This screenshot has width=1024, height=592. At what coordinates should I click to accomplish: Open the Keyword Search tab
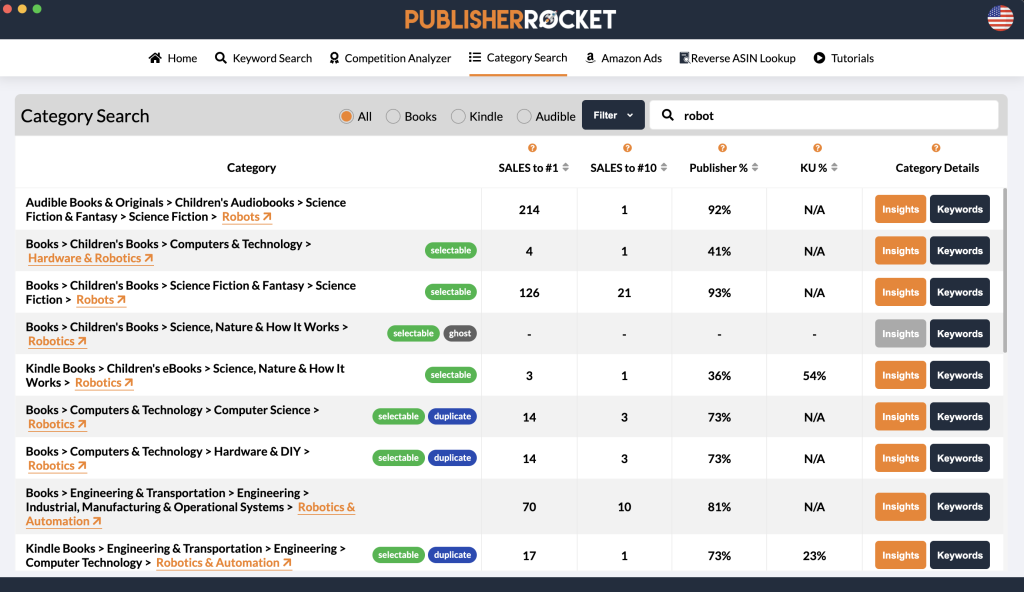click(263, 58)
